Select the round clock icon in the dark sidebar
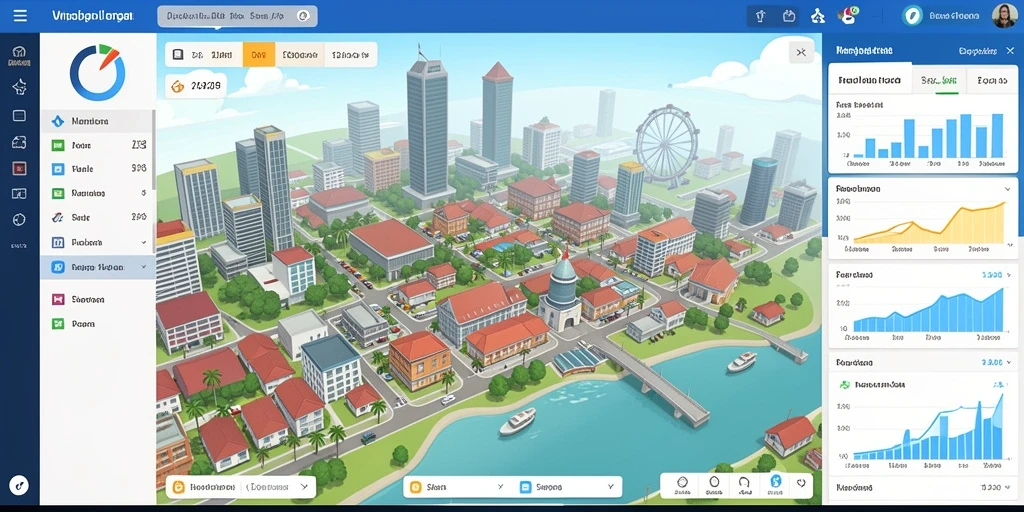This screenshot has height=512, width=1024. point(19,220)
